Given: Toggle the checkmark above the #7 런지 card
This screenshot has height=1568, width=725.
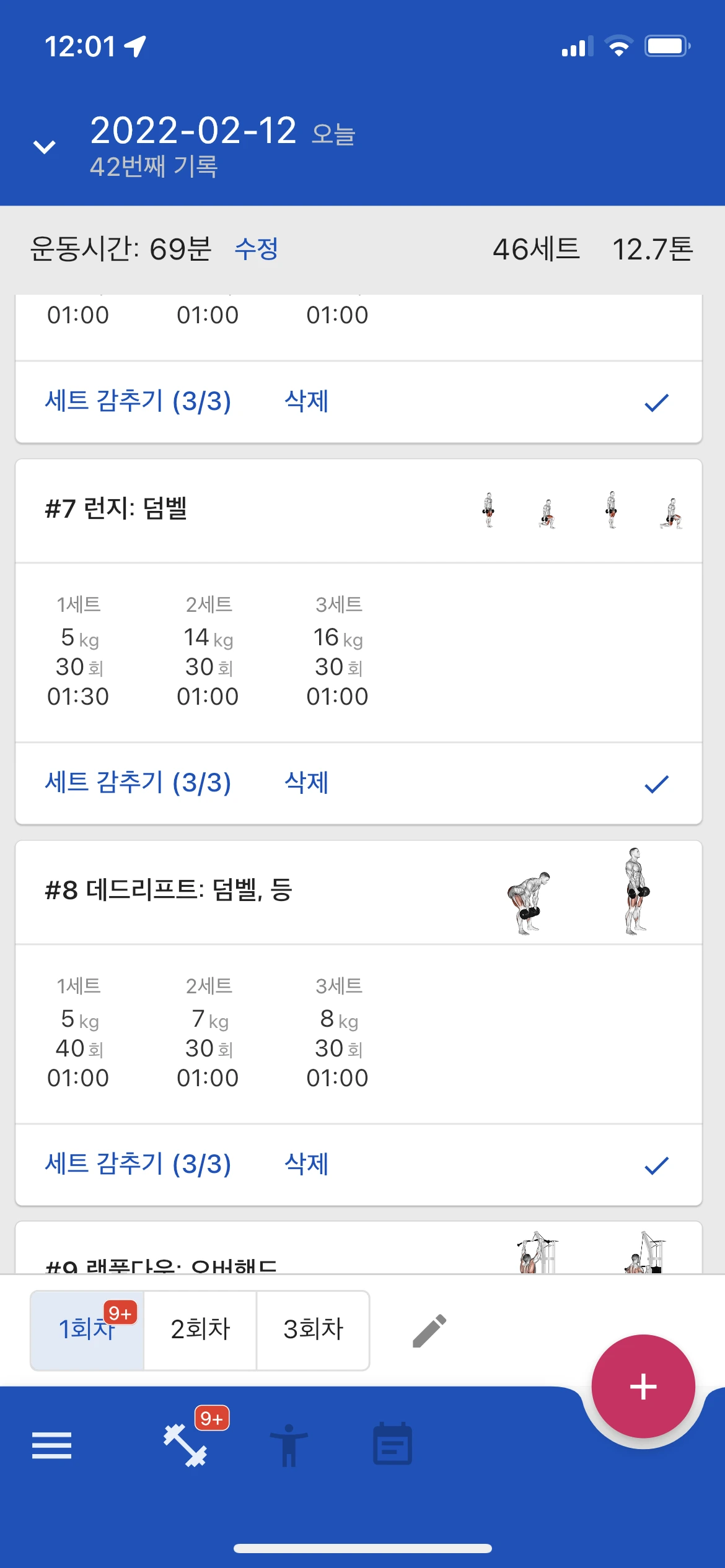Looking at the screenshot, I should 656,403.
